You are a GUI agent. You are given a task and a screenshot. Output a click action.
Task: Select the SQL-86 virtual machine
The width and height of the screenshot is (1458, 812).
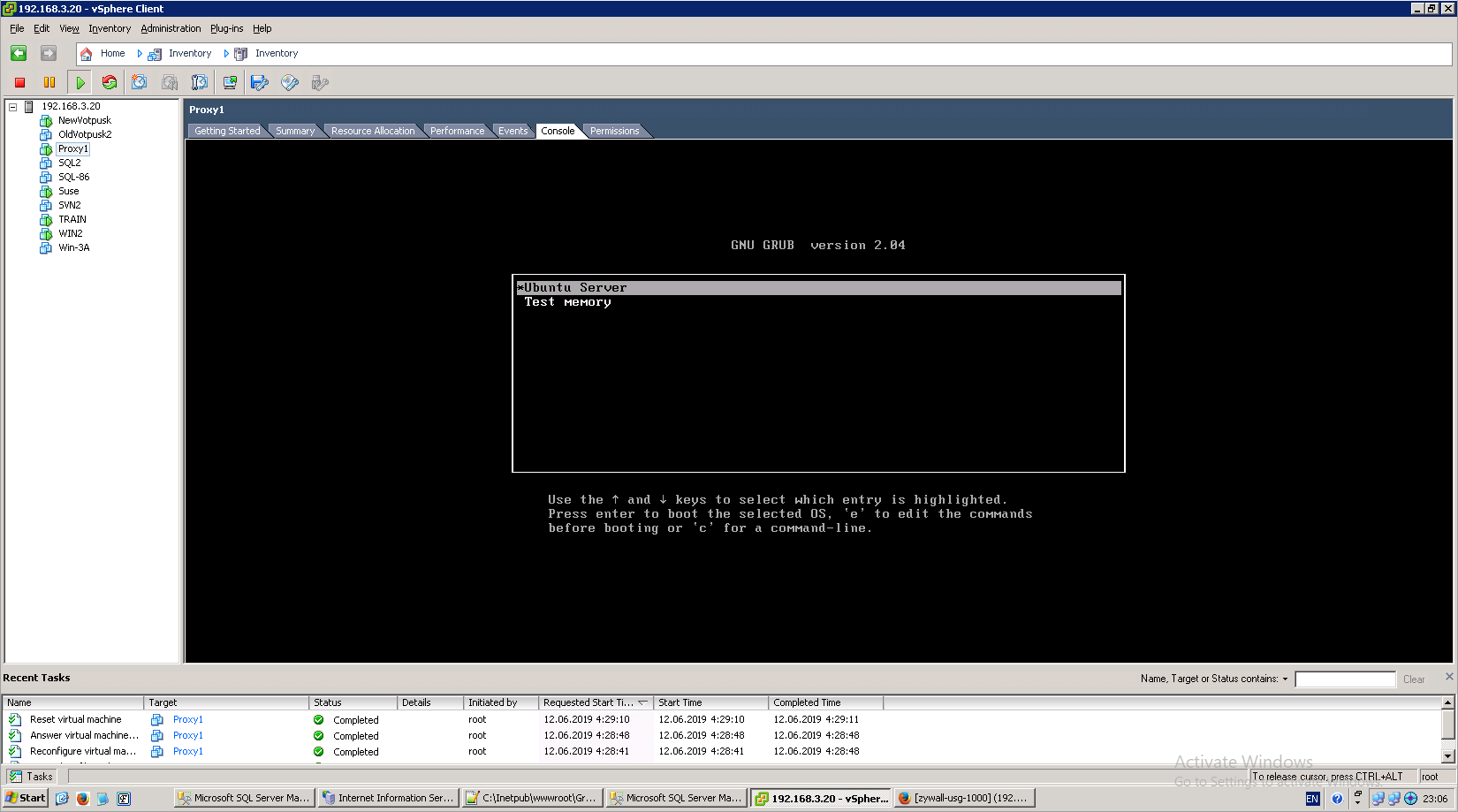click(73, 177)
